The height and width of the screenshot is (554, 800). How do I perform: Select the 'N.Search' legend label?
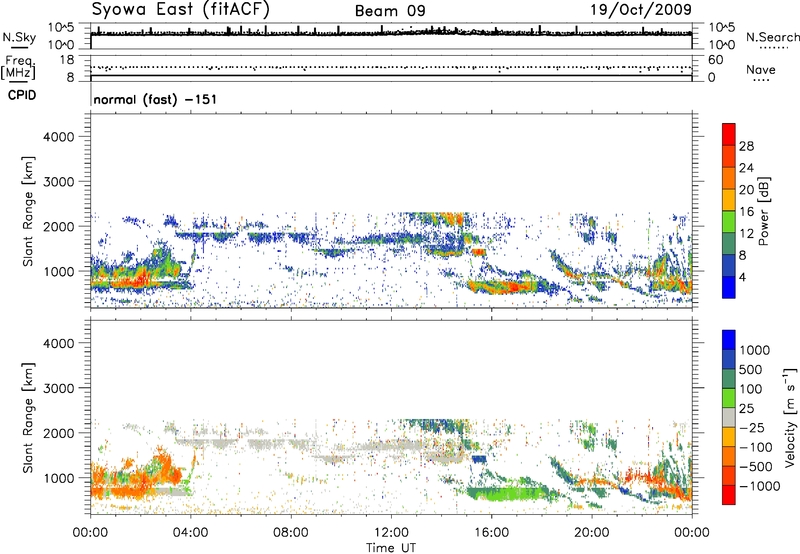coord(773,37)
